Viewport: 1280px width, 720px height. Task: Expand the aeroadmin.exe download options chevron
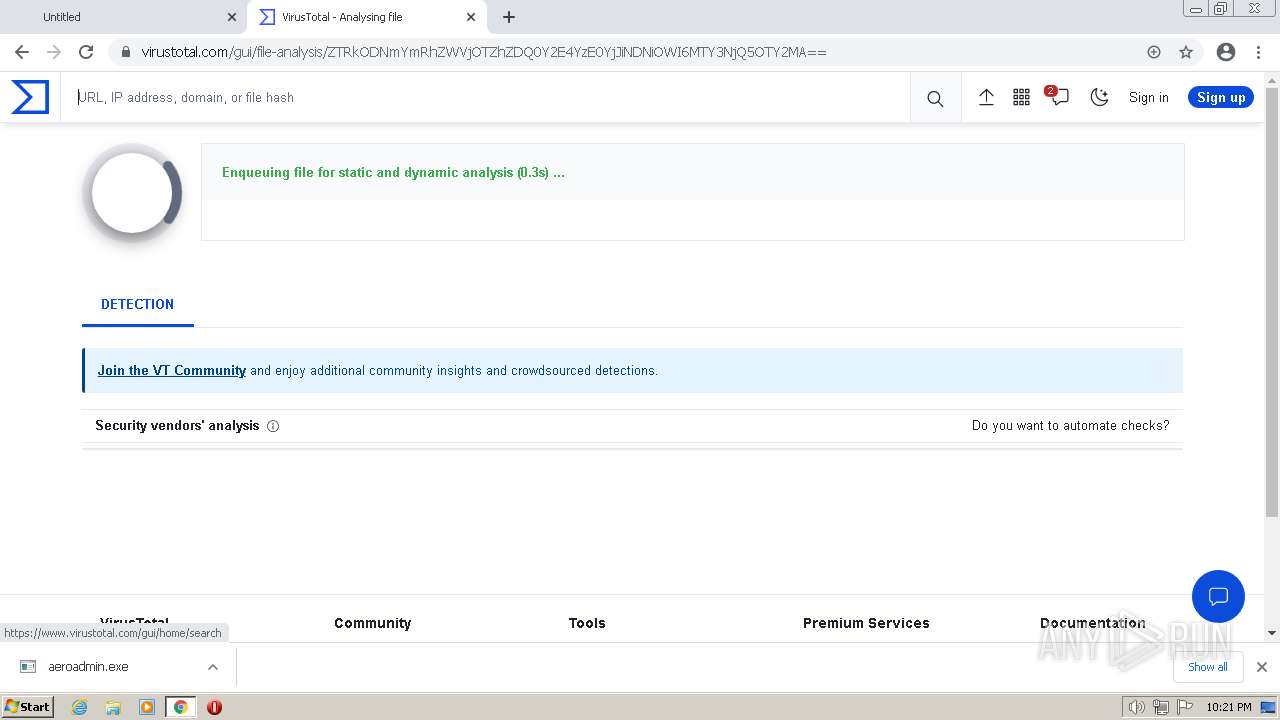pyautogui.click(x=213, y=667)
